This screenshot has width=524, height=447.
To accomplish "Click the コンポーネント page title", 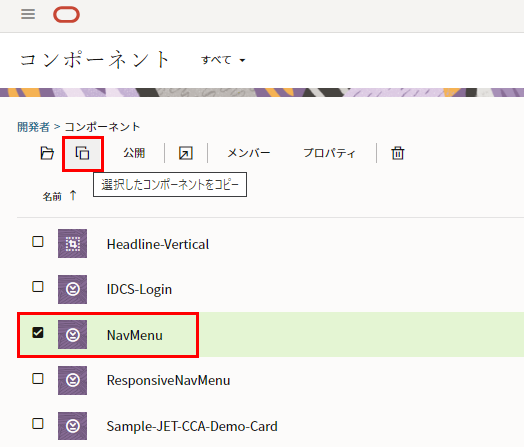I will (x=95, y=60).
